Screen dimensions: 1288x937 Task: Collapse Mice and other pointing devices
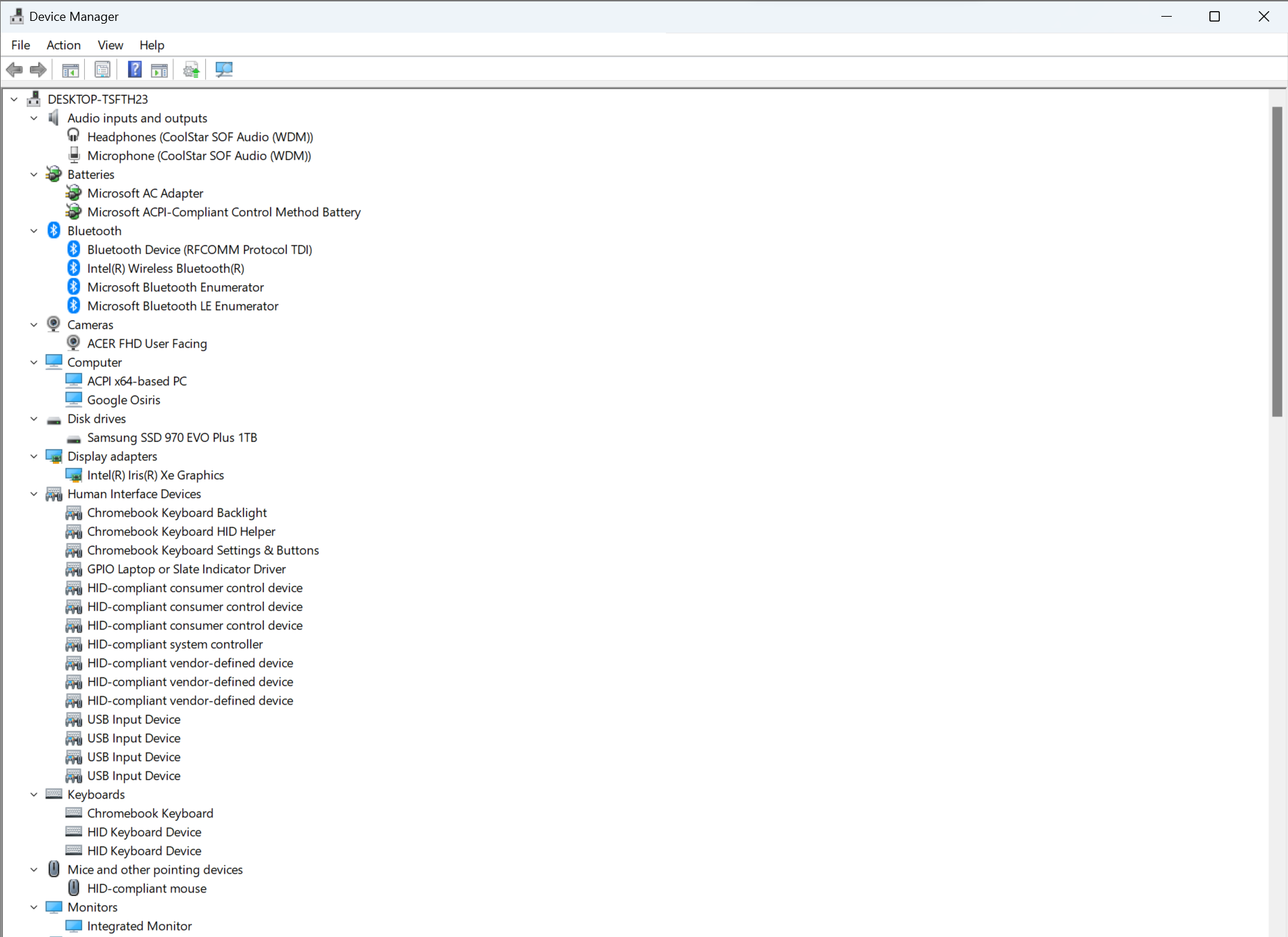pos(34,870)
